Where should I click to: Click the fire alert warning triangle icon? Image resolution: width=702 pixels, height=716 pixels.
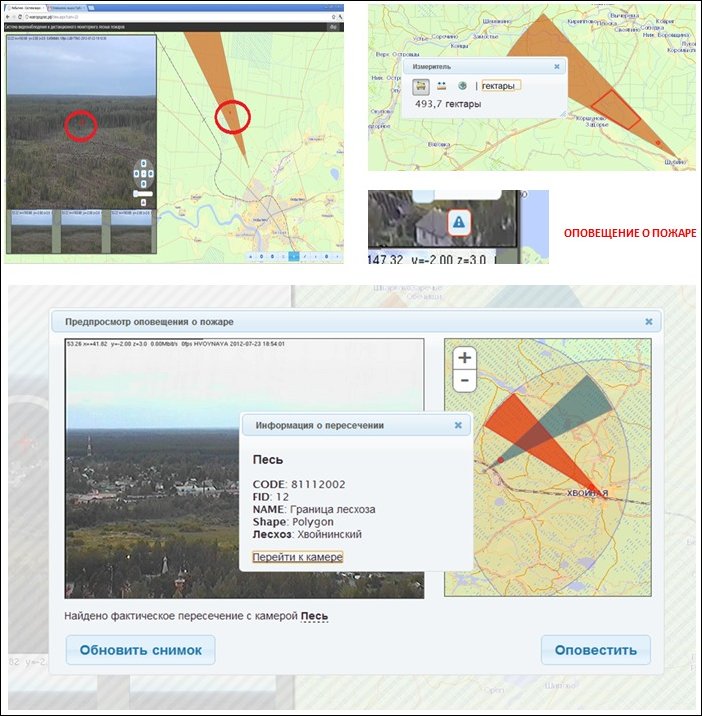coord(458,223)
